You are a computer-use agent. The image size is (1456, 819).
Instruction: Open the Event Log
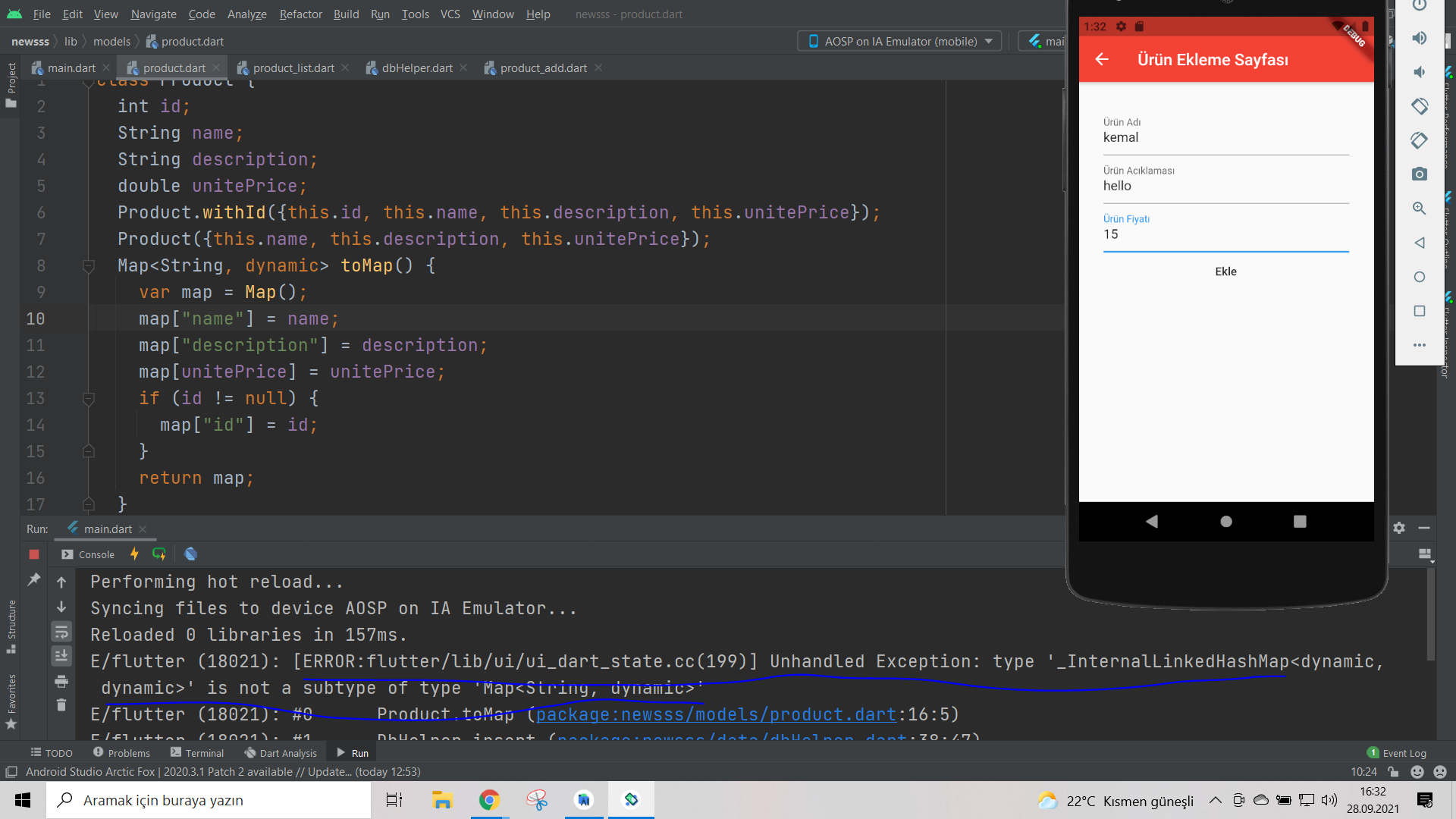point(1396,752)
